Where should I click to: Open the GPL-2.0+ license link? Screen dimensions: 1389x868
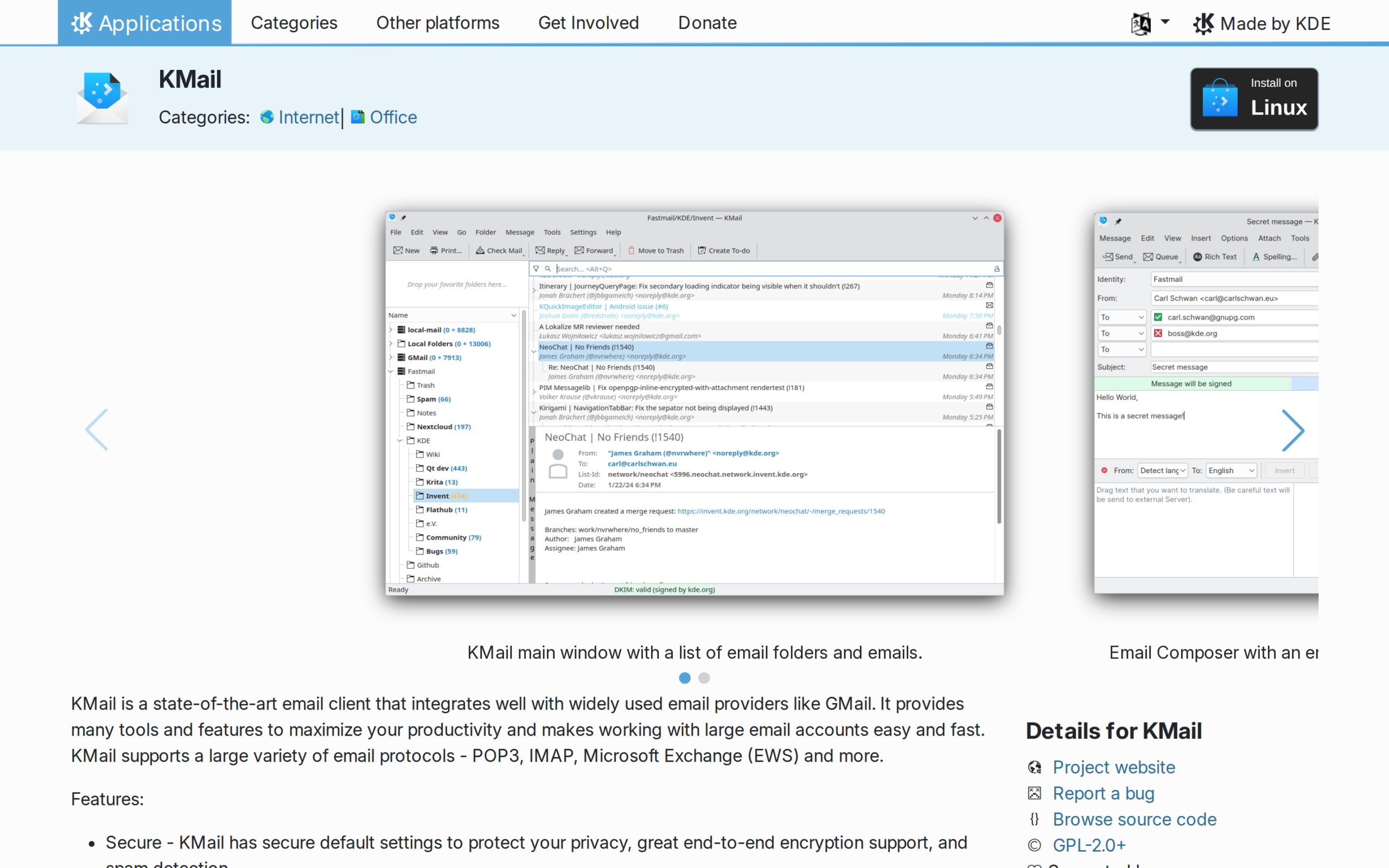[x=1089, y=845]
